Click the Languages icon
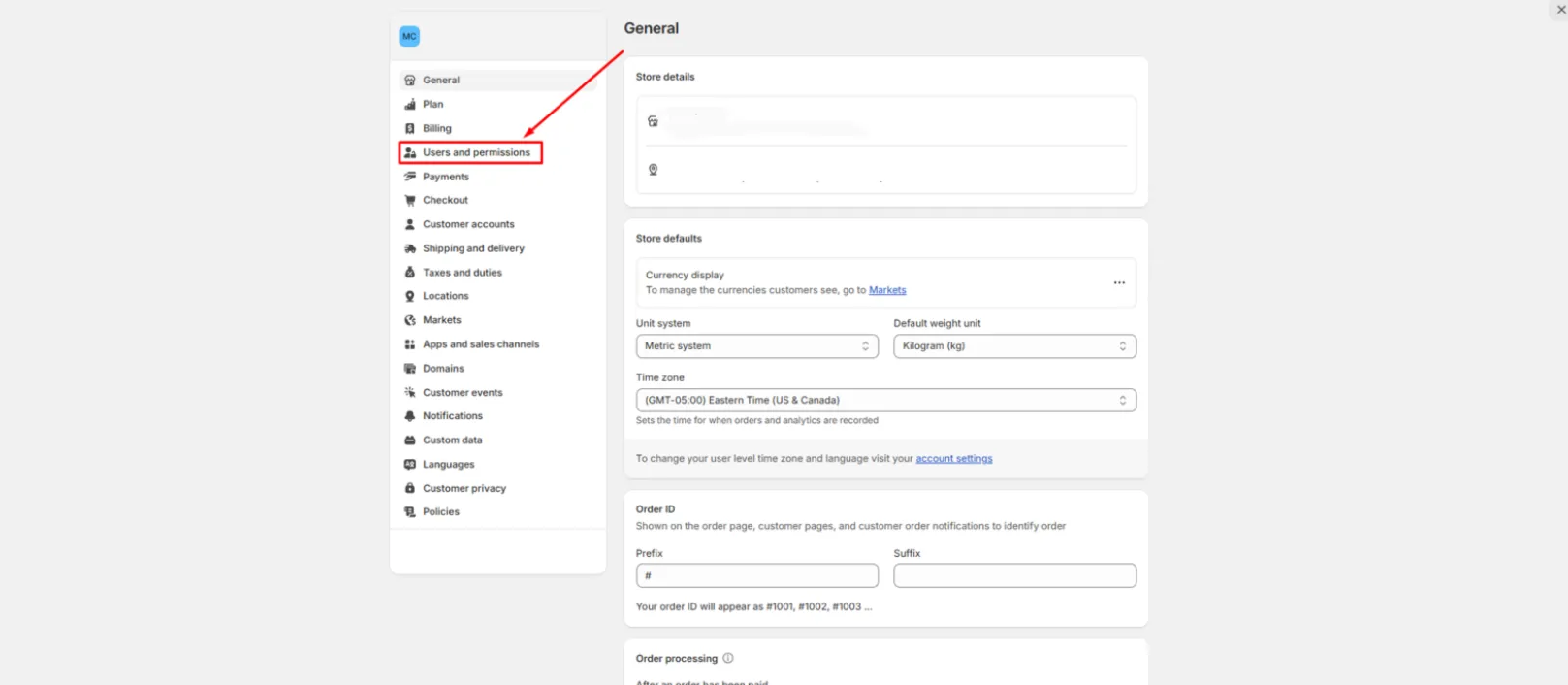1568x685 pixels. tap(410, 465)
